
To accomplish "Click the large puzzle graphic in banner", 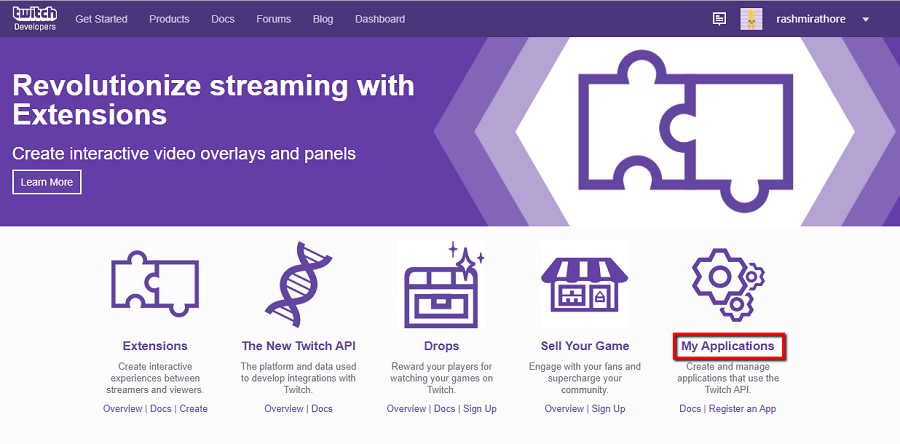I will (x=685, y=131).
